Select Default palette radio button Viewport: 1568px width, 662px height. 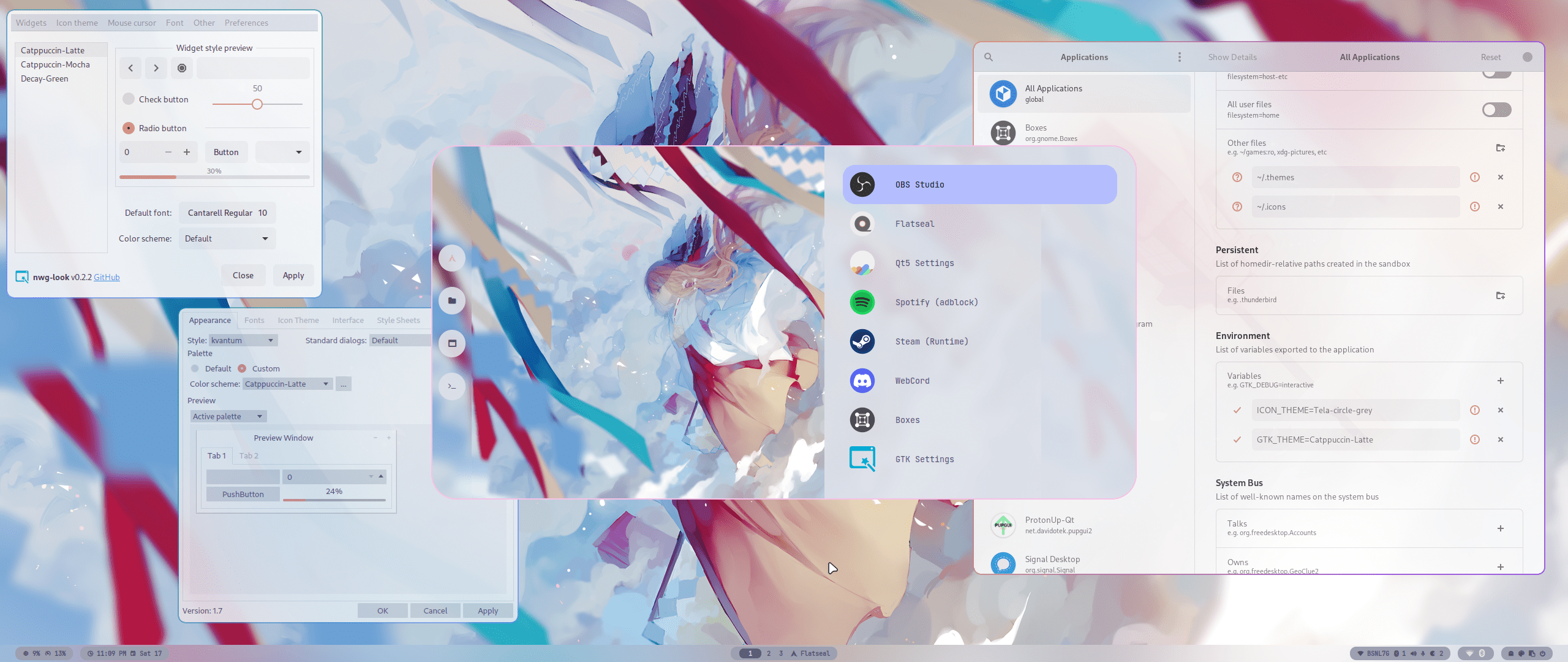(x=195, y=368)
